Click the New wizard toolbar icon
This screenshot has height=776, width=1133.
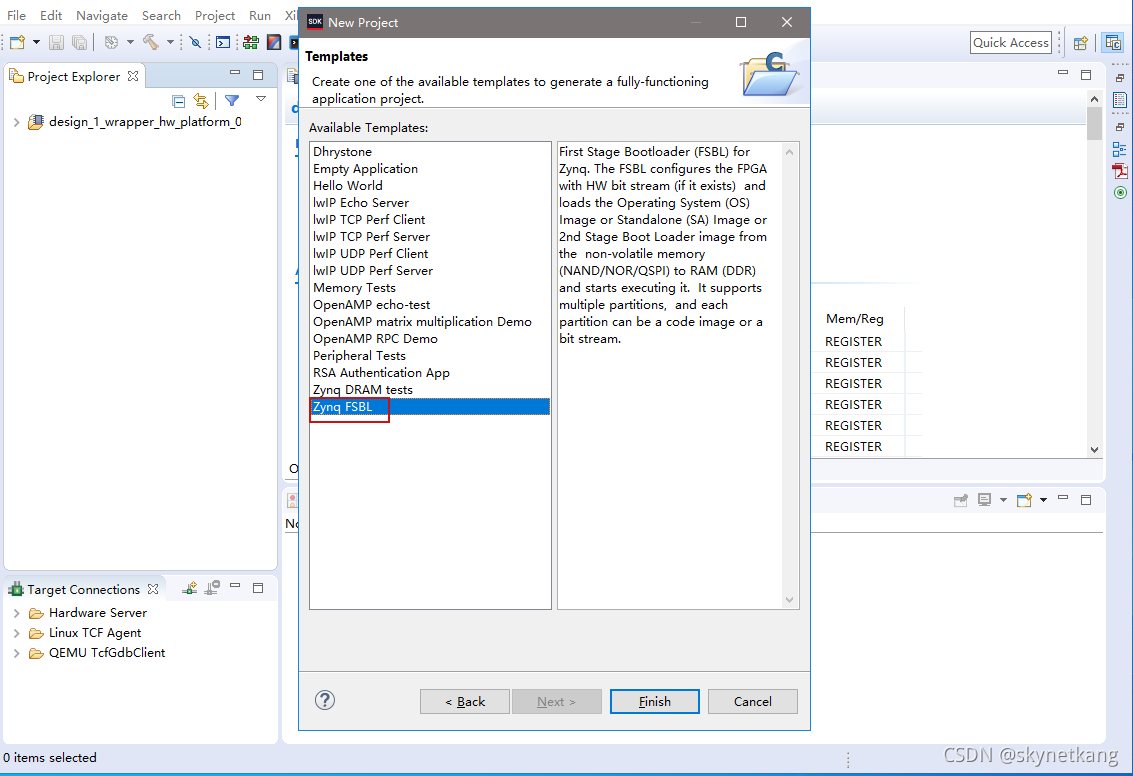[x=17, y=43]
